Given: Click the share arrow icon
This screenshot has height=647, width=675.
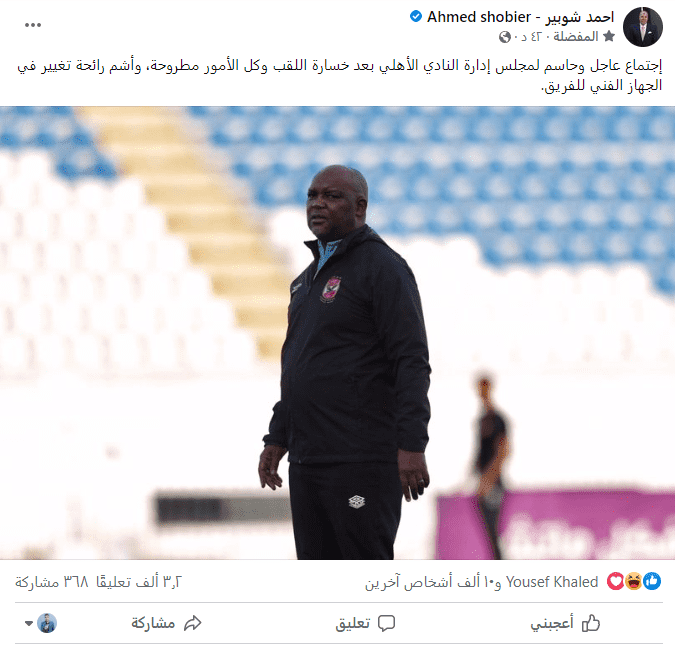Looking at the screenshot, I should tap(192, 623).
